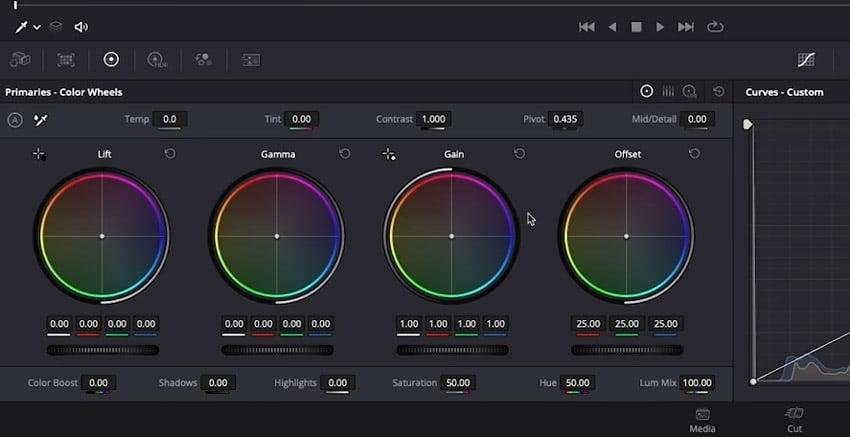Select the Lift red value field

click(88, 324)
